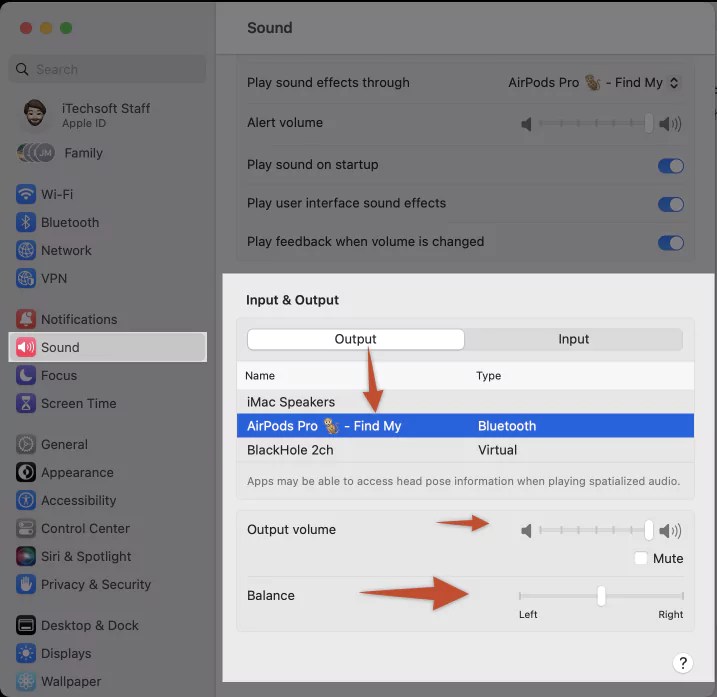717x697 pixels.
Task: Click the search magnifier icon
Action: click(22, 69)
